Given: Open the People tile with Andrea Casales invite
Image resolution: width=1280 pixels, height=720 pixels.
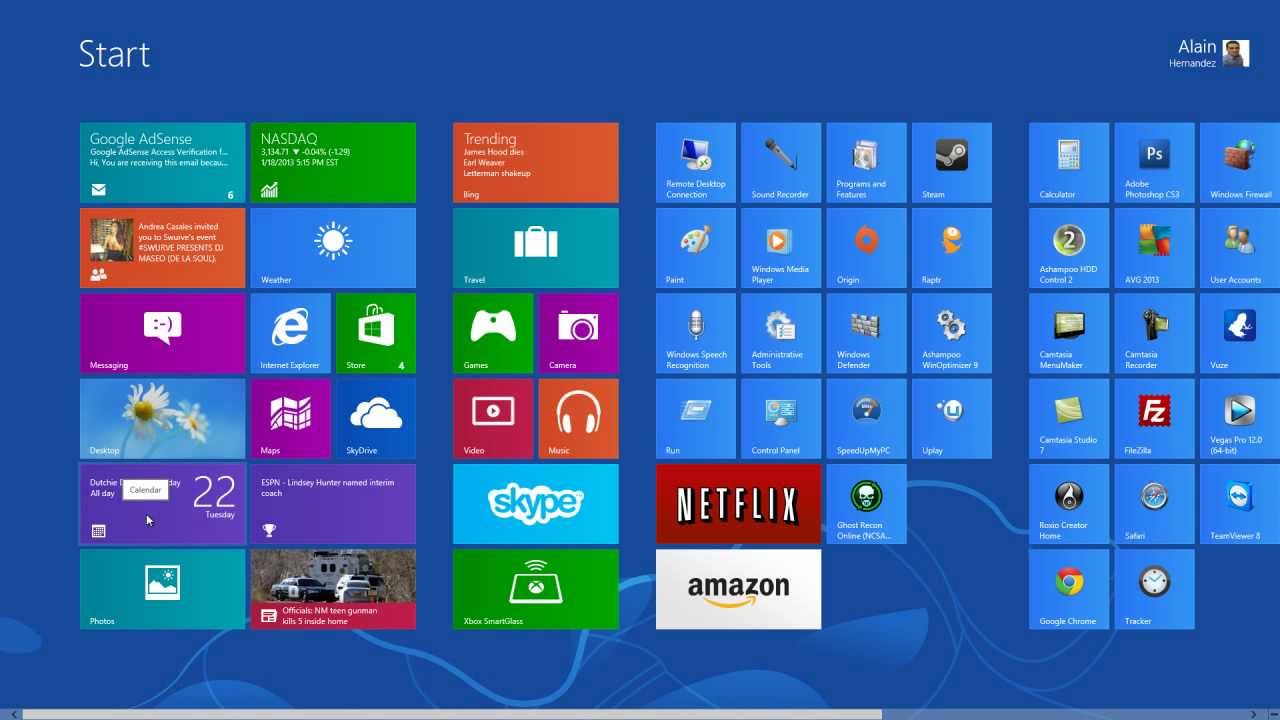Looking at the screenshot, I should 163,248.
